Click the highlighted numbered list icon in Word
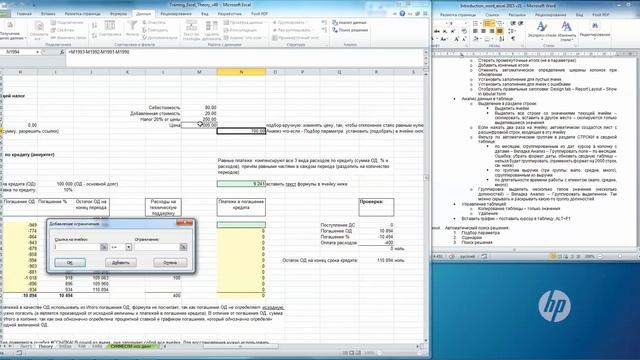Image resolution: width=640 pixels, height=360 pixels. [x=489, y=23]
